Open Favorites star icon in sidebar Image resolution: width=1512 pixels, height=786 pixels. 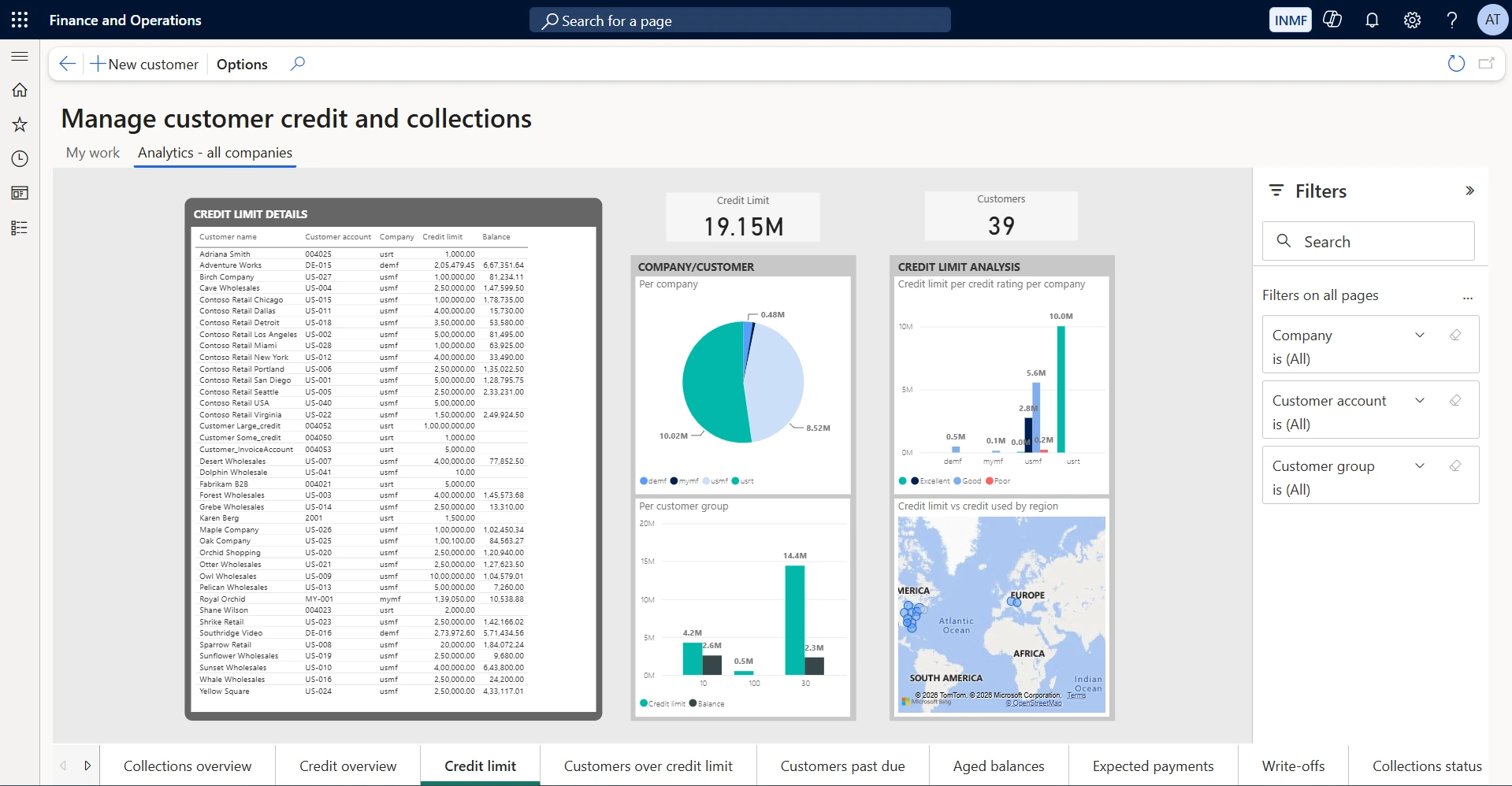[20, 124]
